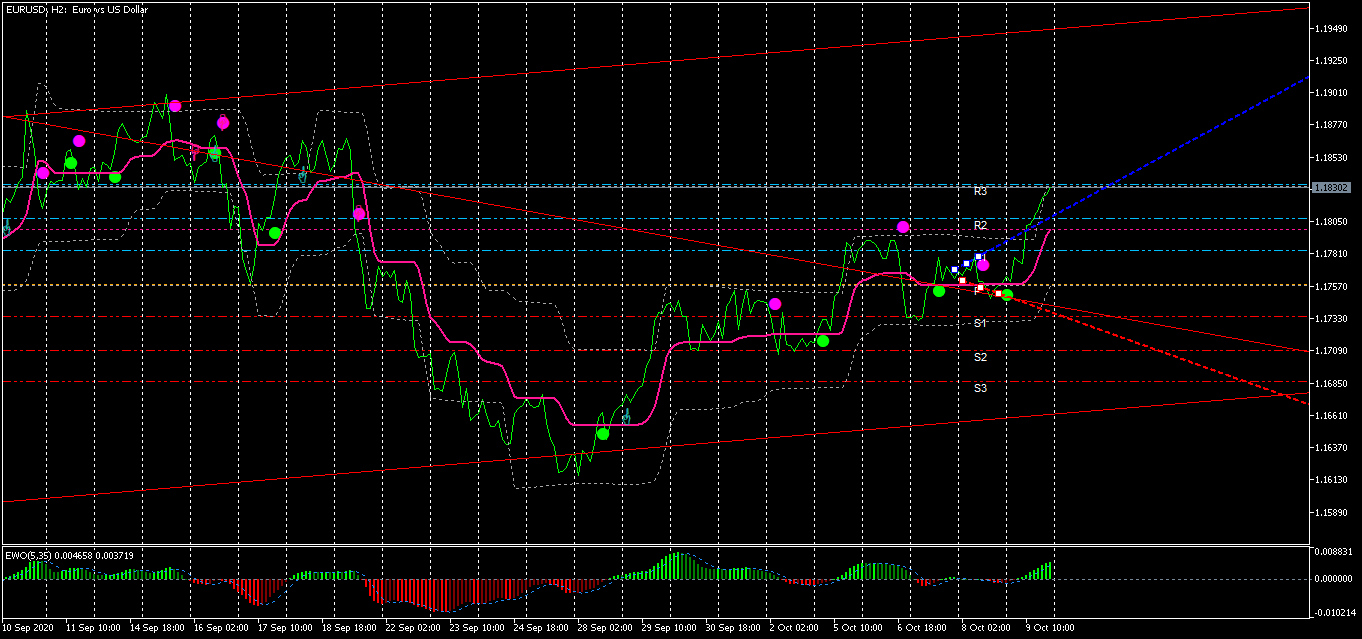Click the 1.15890 price scale label
The image size is (1362, 639).
(1333, 512)
